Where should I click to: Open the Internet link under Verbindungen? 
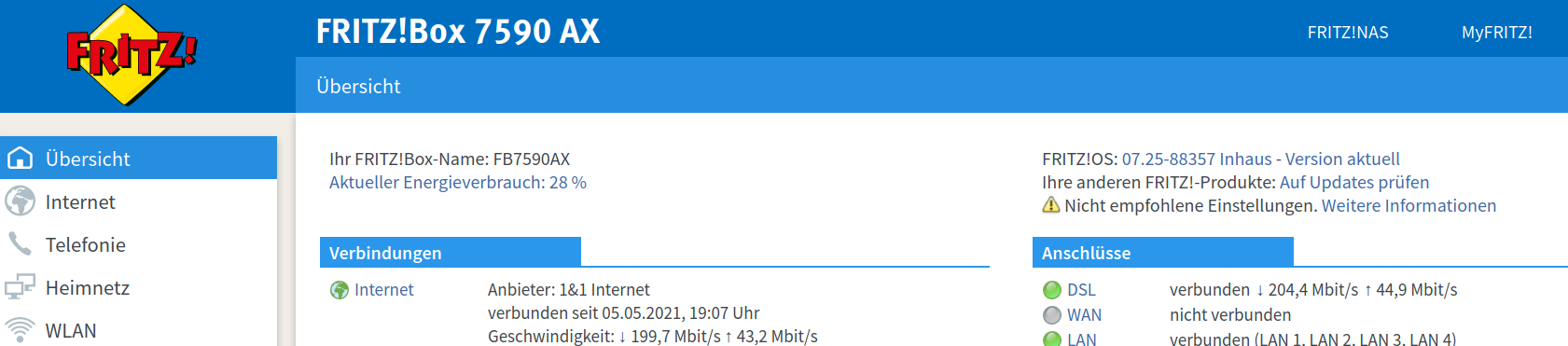(383, 290)
